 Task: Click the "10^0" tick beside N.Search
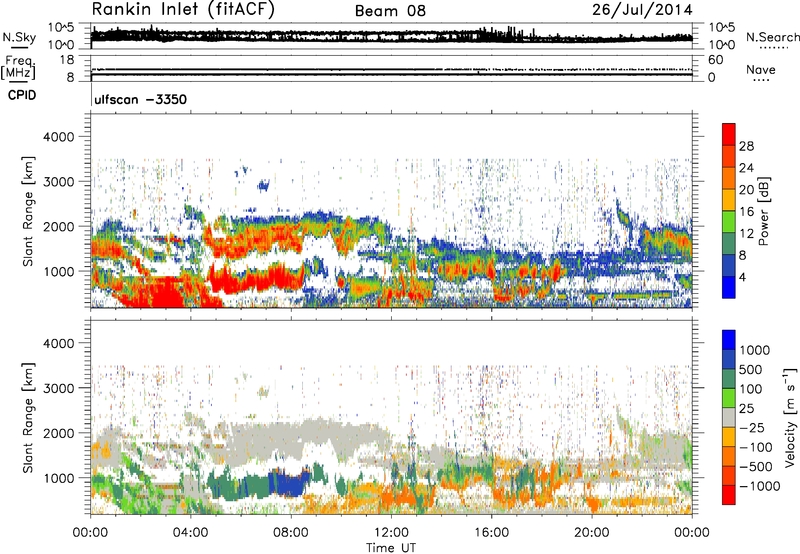[721, 45]
